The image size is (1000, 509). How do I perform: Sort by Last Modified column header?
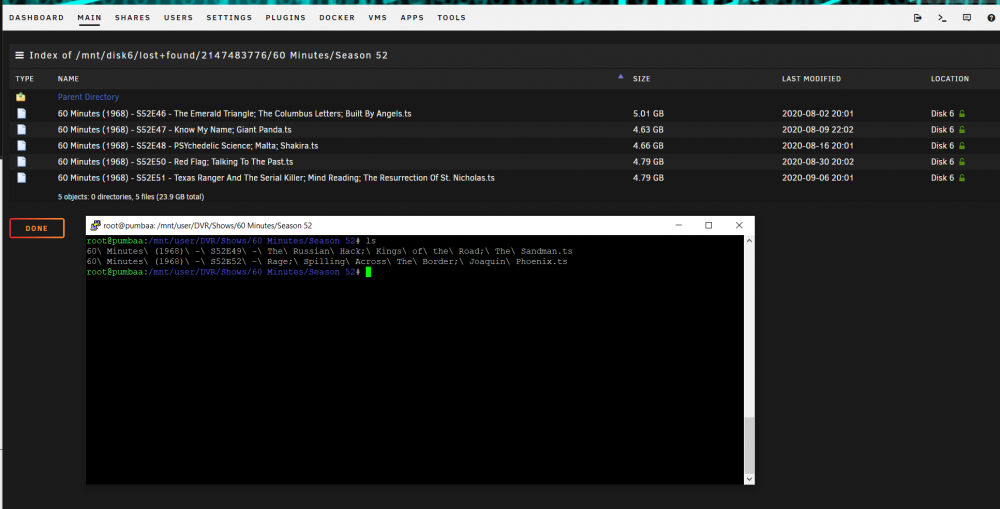tap(811, 79)
